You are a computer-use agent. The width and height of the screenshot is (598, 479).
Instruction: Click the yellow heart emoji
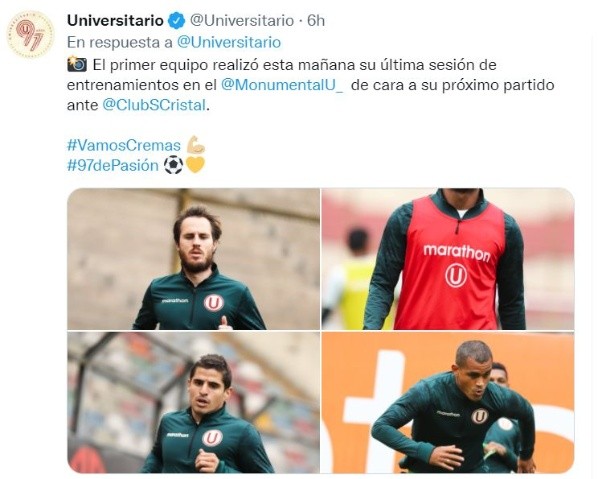195,165
